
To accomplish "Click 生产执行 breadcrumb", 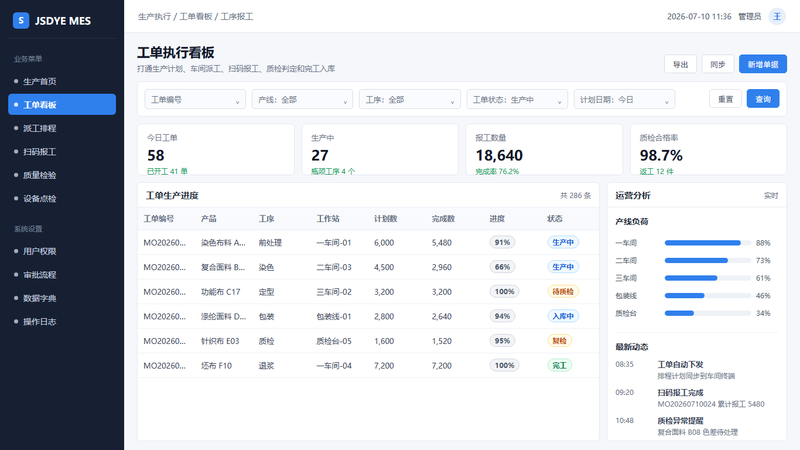I will pos(154,16).
